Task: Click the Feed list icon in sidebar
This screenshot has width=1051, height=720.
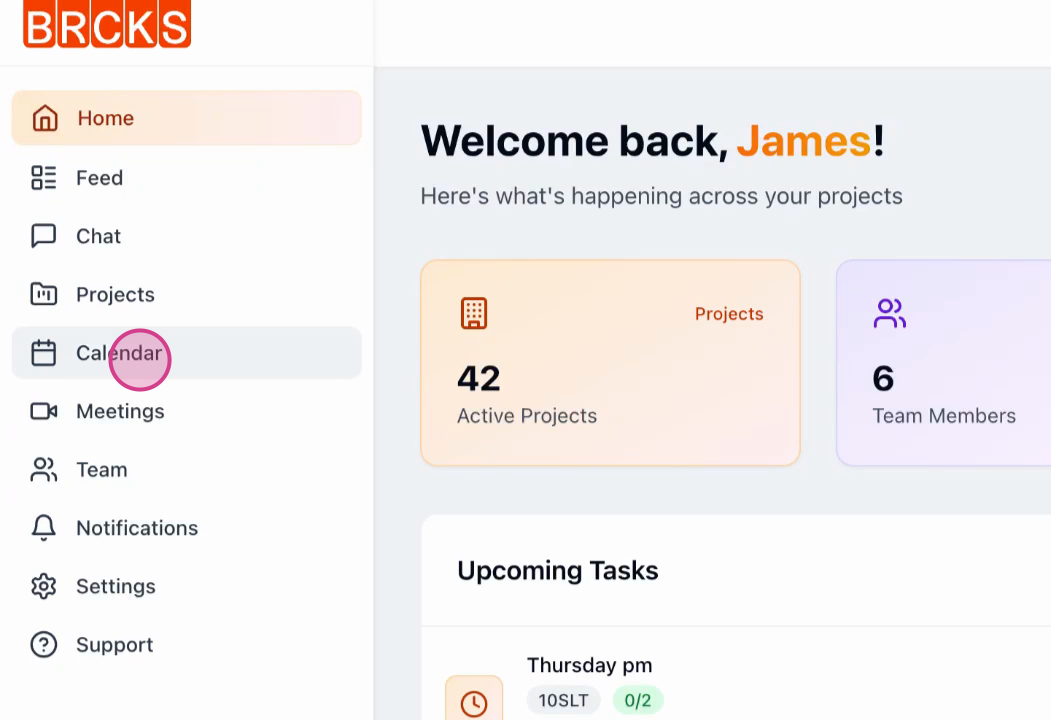Action: pyautogui.click(x=44, y=178)
